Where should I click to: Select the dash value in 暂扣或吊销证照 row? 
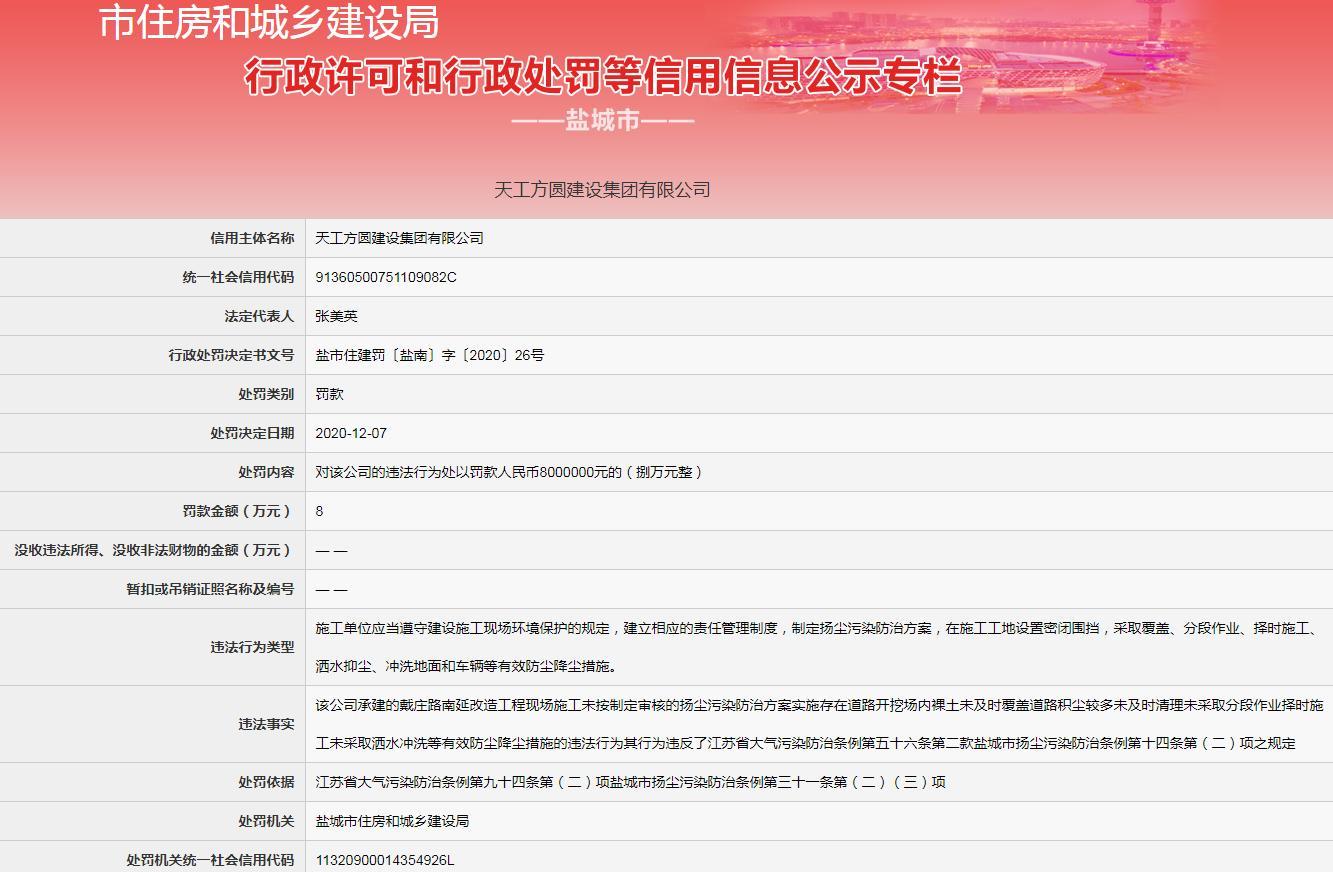pyautogui.click(x=331, y=589)
